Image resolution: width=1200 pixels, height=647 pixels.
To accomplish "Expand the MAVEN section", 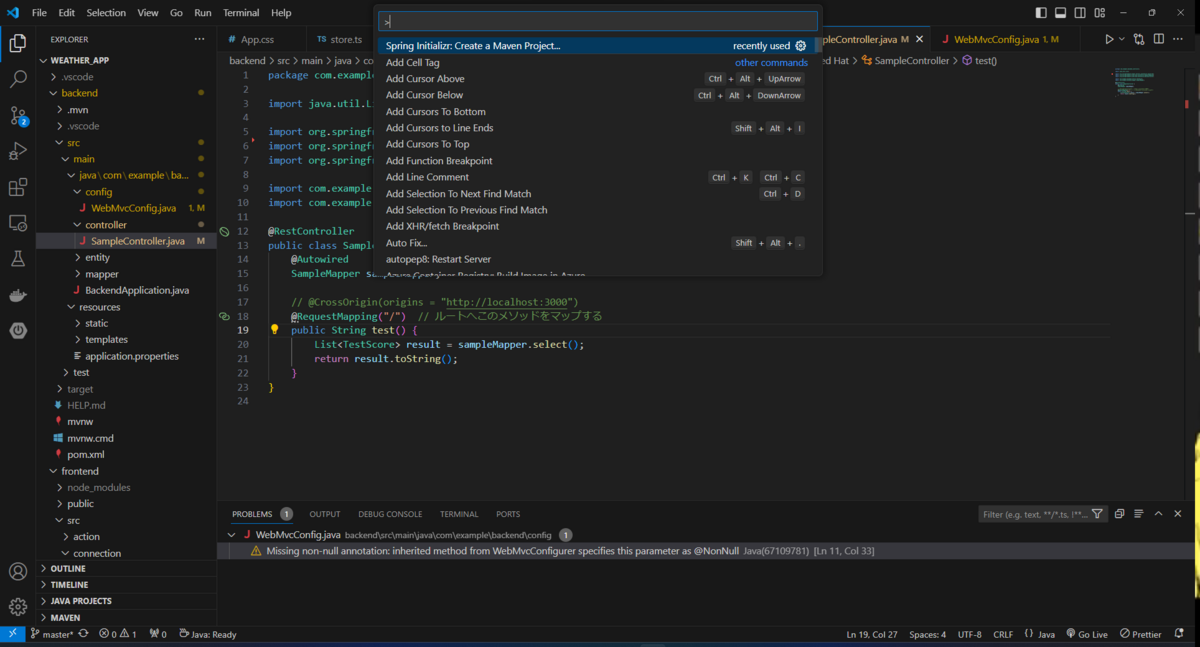I will [x=64, y=616].
